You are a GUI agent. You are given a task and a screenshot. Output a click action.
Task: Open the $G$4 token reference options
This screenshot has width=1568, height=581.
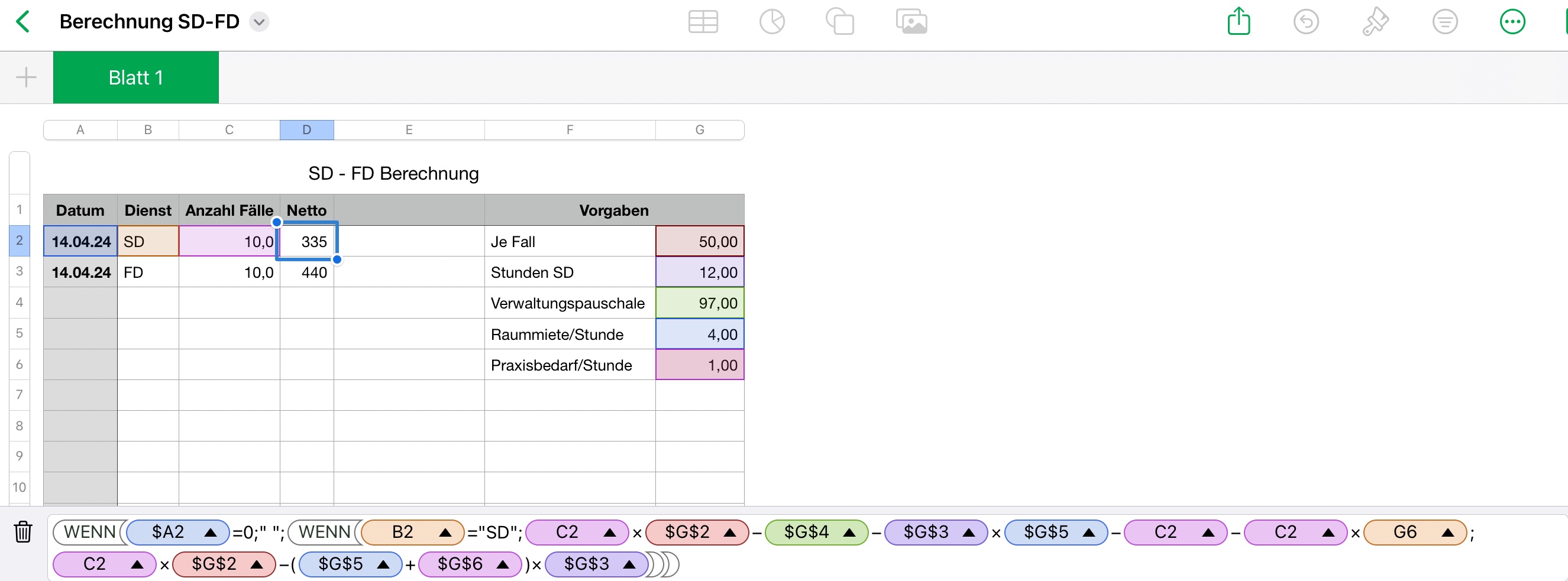pyautogui.click(x=849, y=533)
